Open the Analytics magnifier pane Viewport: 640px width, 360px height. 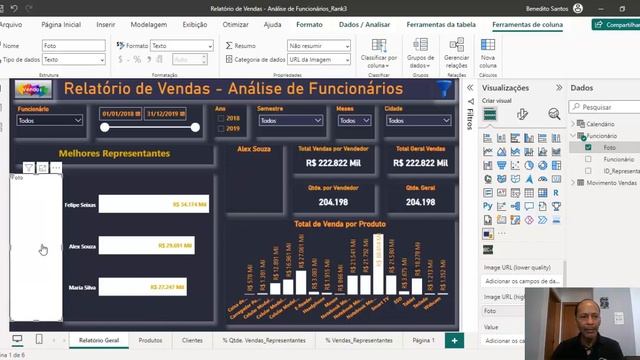coord(554,114)
